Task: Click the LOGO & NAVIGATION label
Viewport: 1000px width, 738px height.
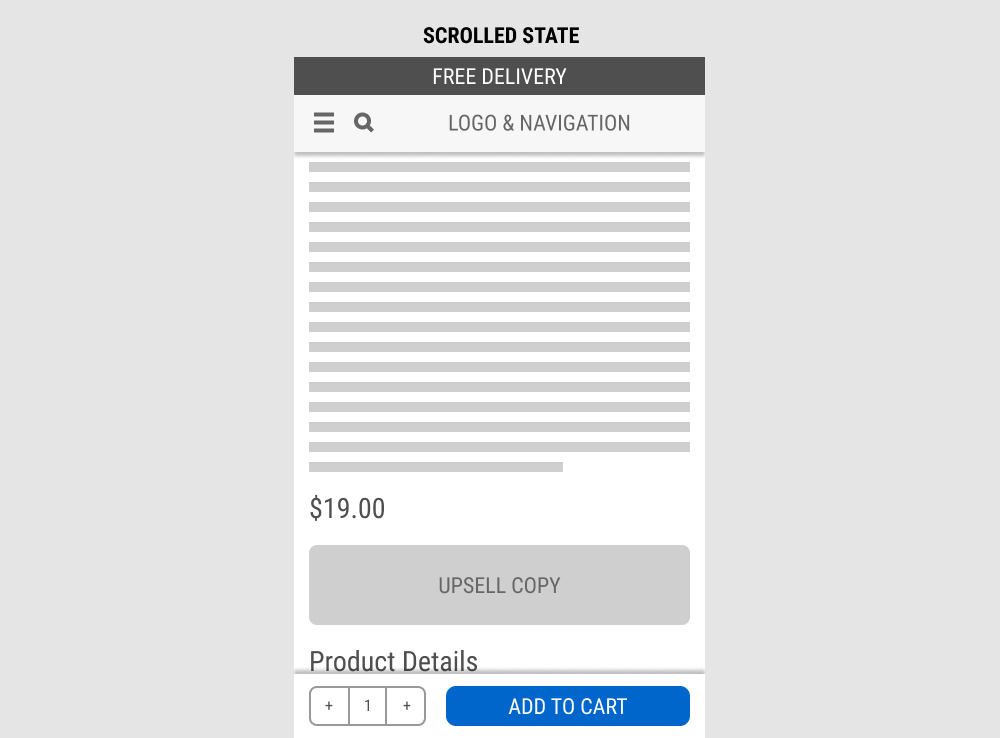Action: (x=539, y=123)
